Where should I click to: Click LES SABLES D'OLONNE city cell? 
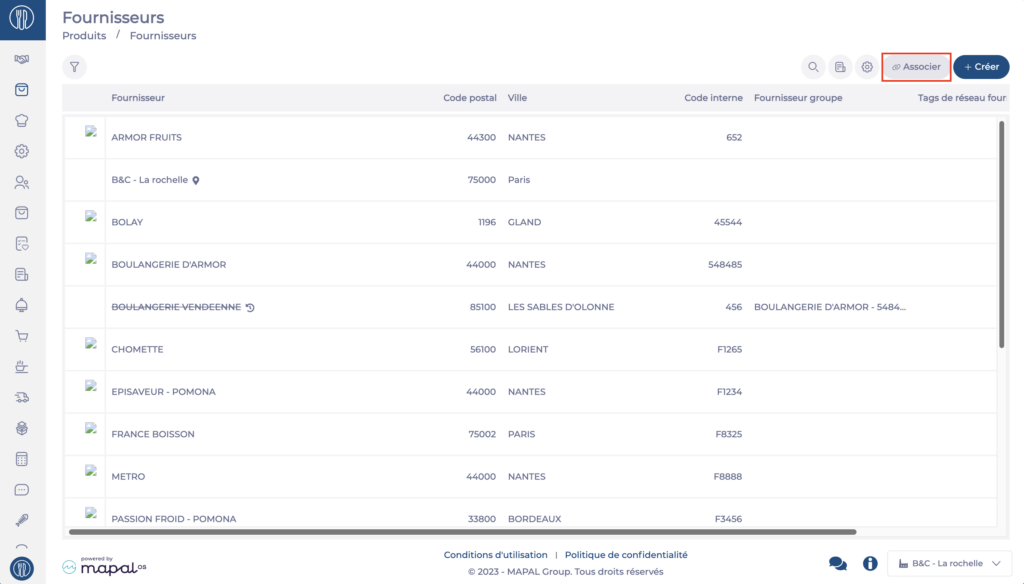[561, 307]
